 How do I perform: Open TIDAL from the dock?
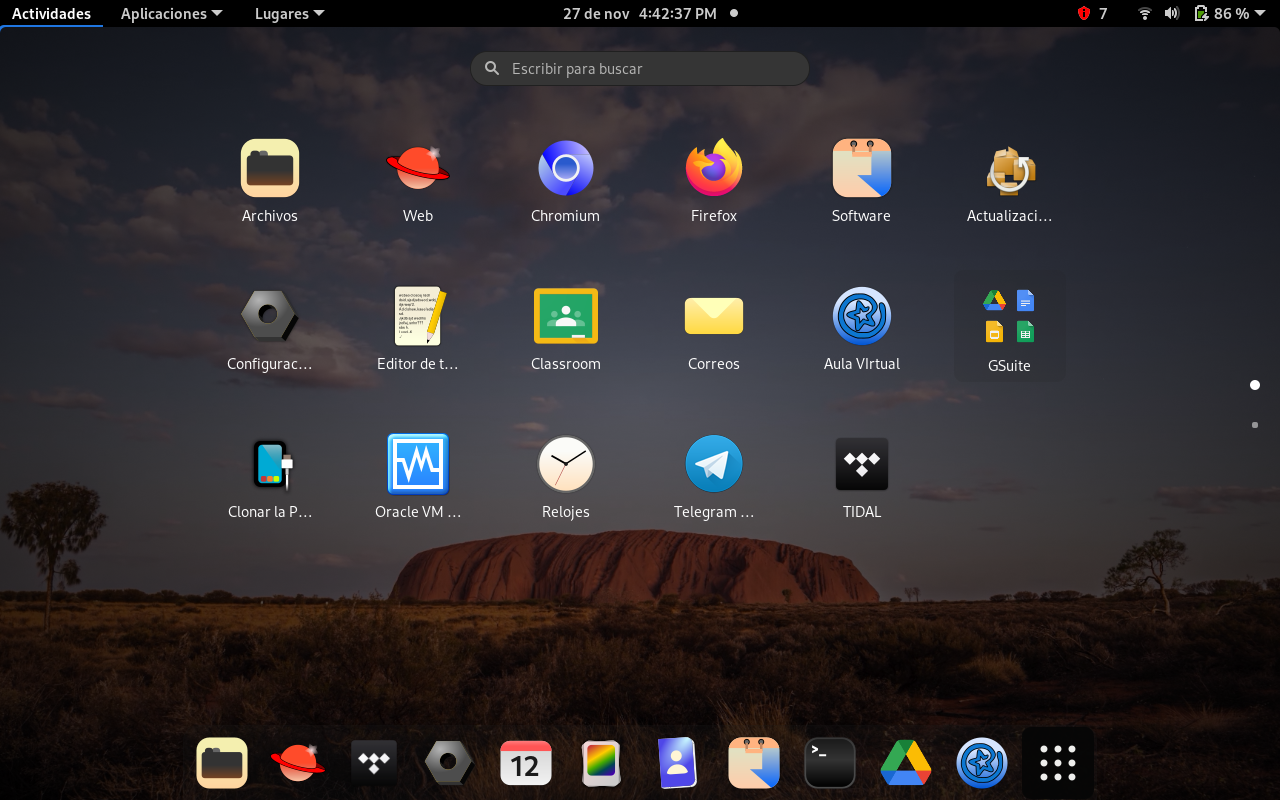click(x=374, y=764)
